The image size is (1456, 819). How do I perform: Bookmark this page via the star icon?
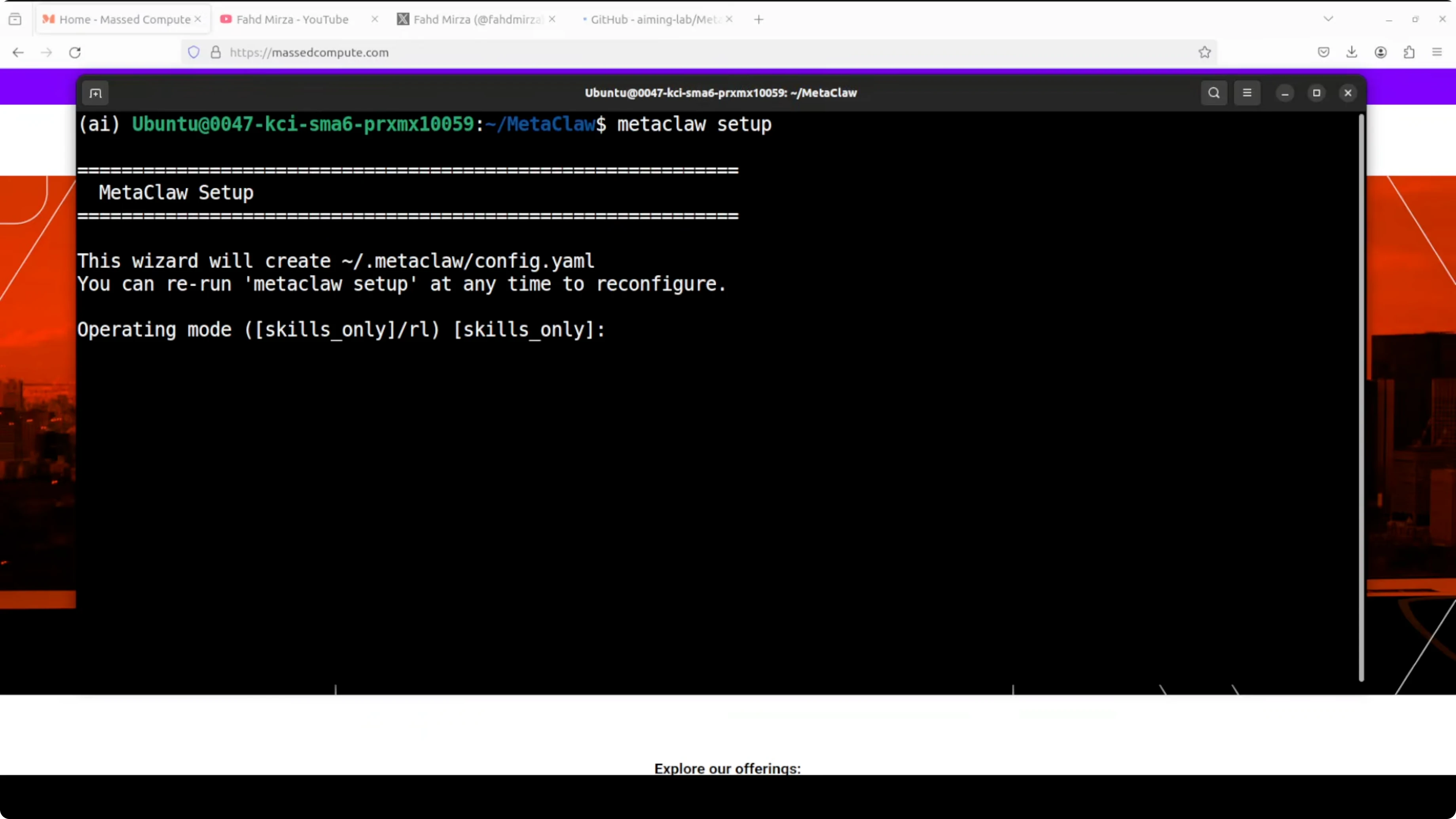[x=1204, y=52]
